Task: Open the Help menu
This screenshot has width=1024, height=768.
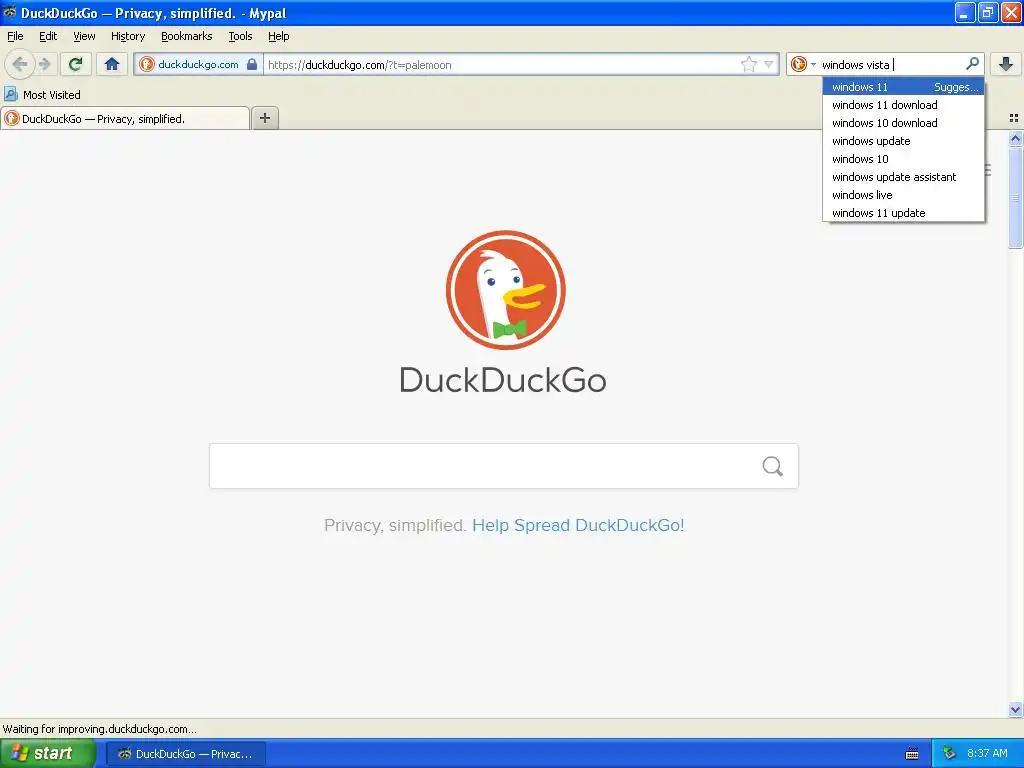Action: [x=279, y=36]
